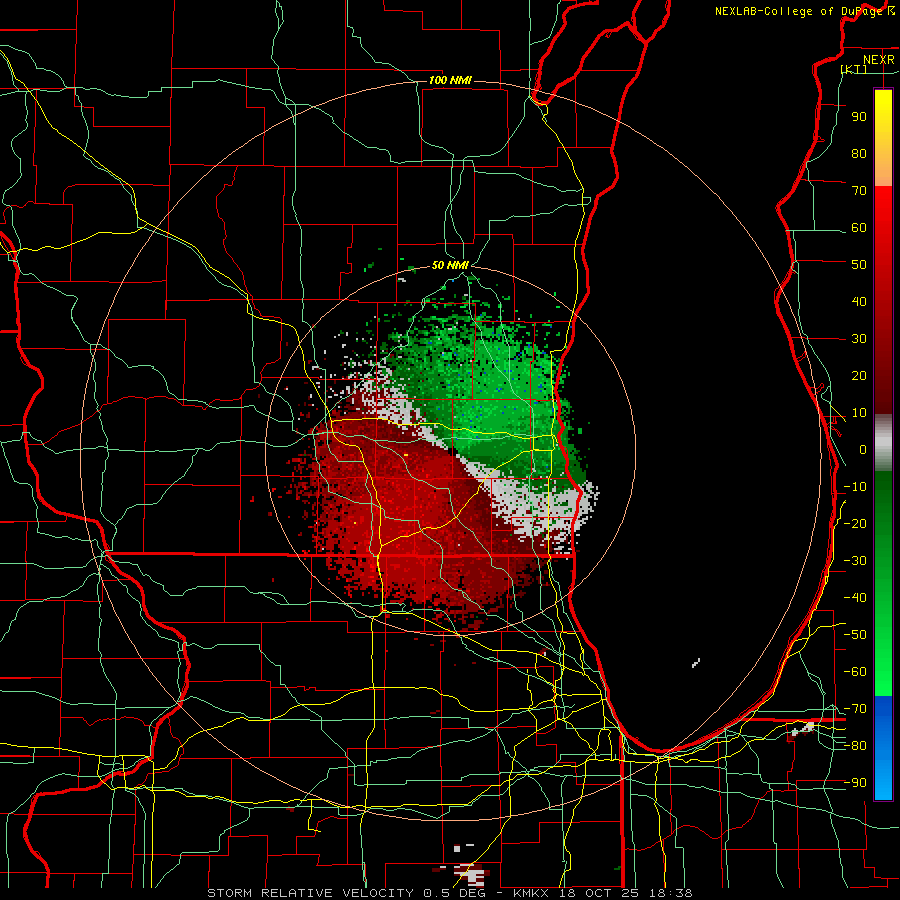The height and width of the screenshot is (900, 900).
Task: Click the -10 knot scale label
Action: pos(855,487)
